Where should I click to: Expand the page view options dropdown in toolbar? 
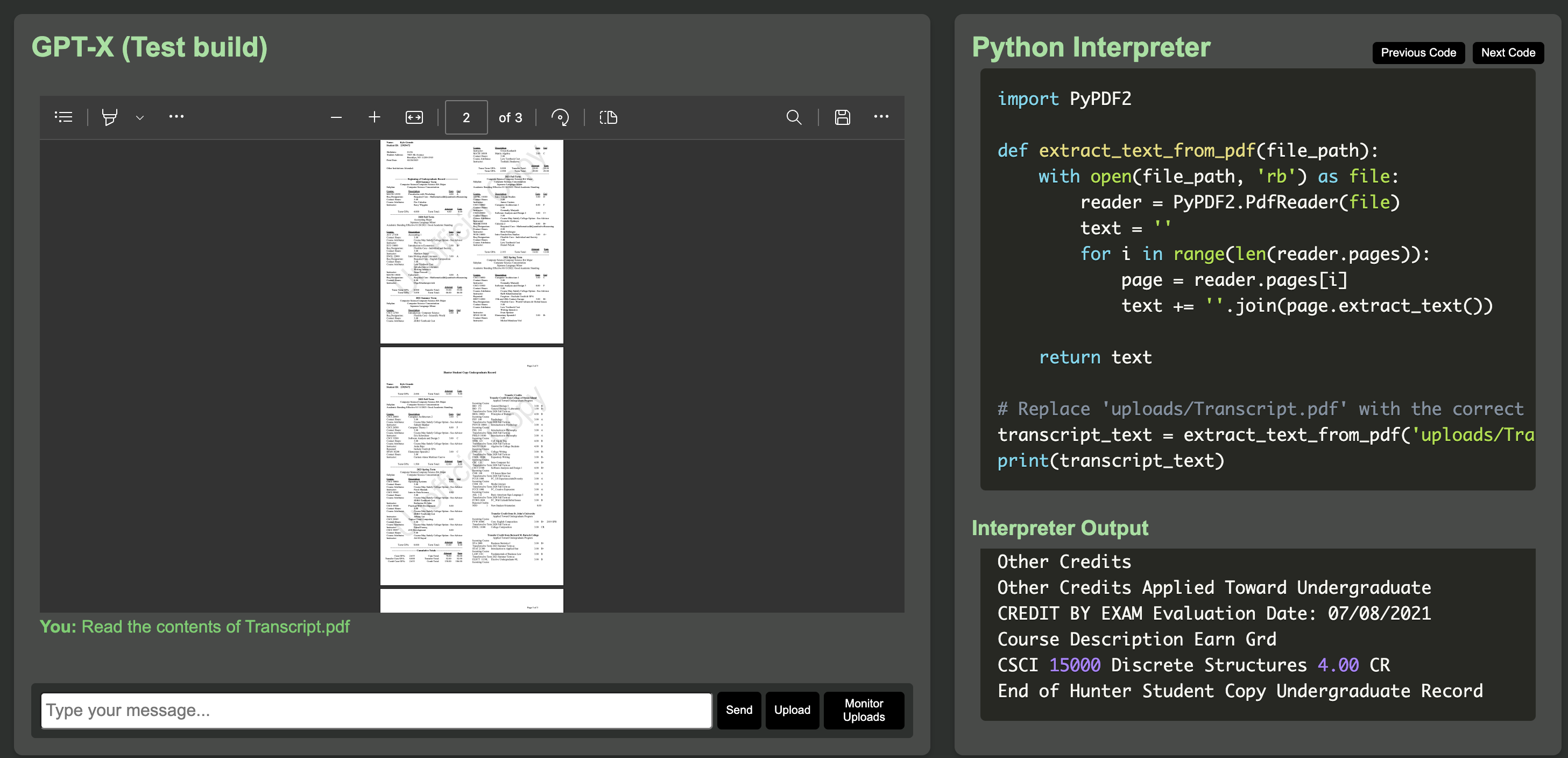pos(140,117)
